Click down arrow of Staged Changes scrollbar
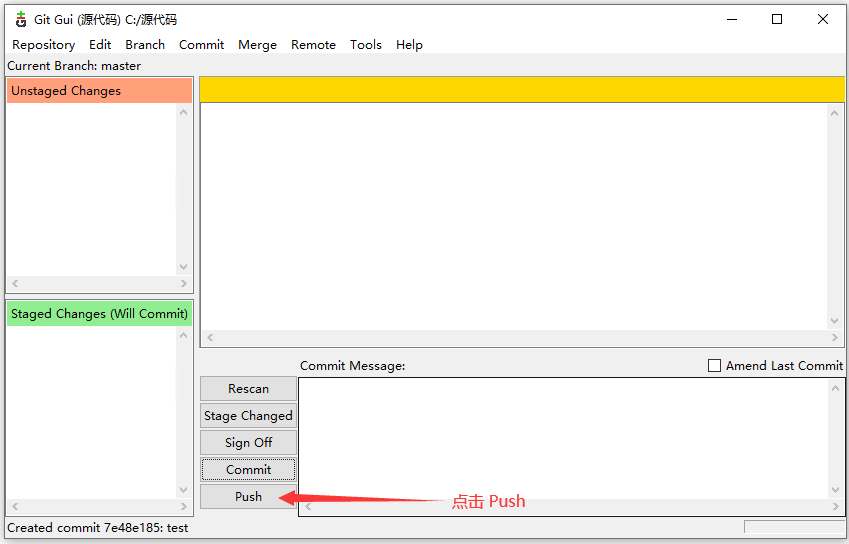The image size is (849, 544). click(x=184, y=490)
